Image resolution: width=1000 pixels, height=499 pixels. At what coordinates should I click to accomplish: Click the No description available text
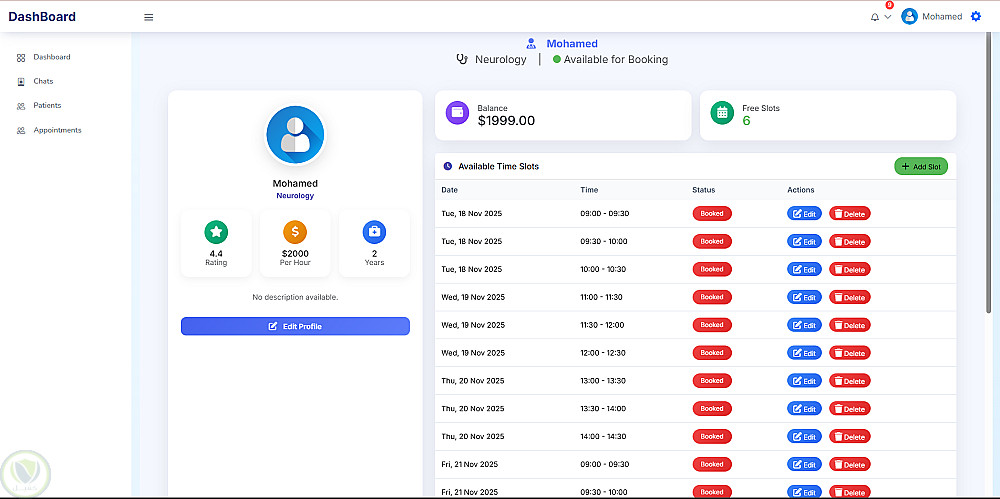[x=295, y=297]
